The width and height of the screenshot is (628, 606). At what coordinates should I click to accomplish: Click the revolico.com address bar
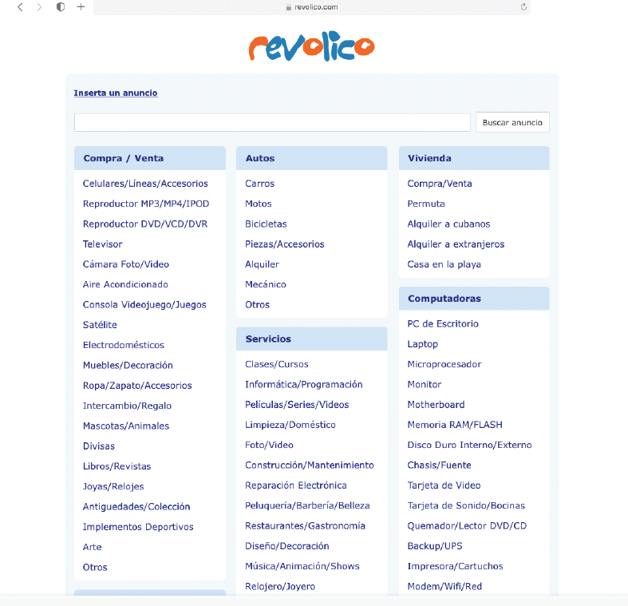click(311, 7)
